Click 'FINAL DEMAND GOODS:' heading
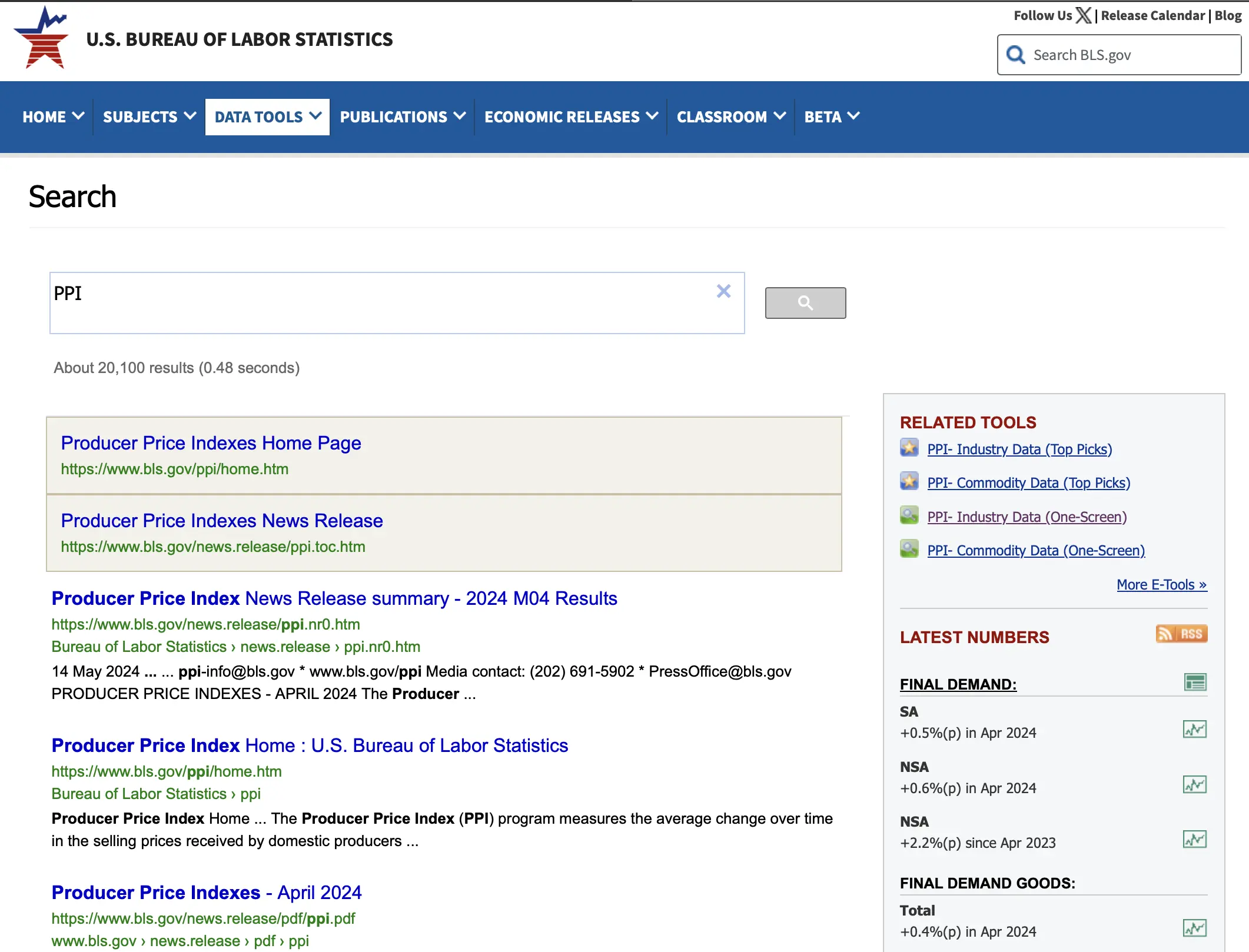Image resolution: width=1249 pixels, height=952 pixels. (988, 883)
